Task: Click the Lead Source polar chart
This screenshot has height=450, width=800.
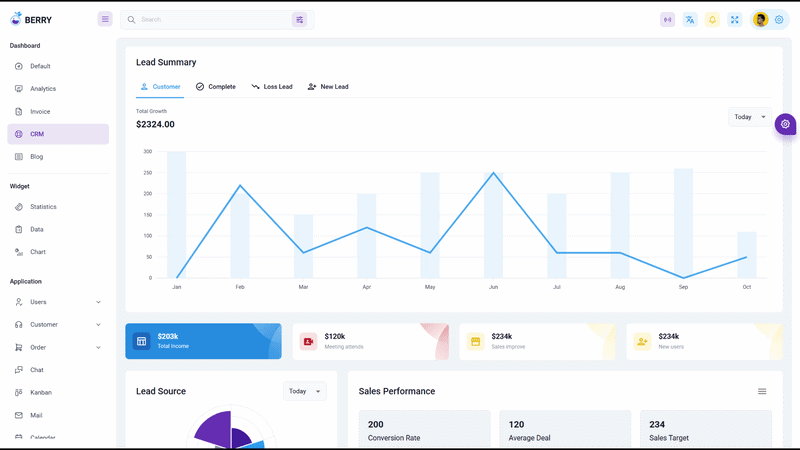Action: [231, 429]
